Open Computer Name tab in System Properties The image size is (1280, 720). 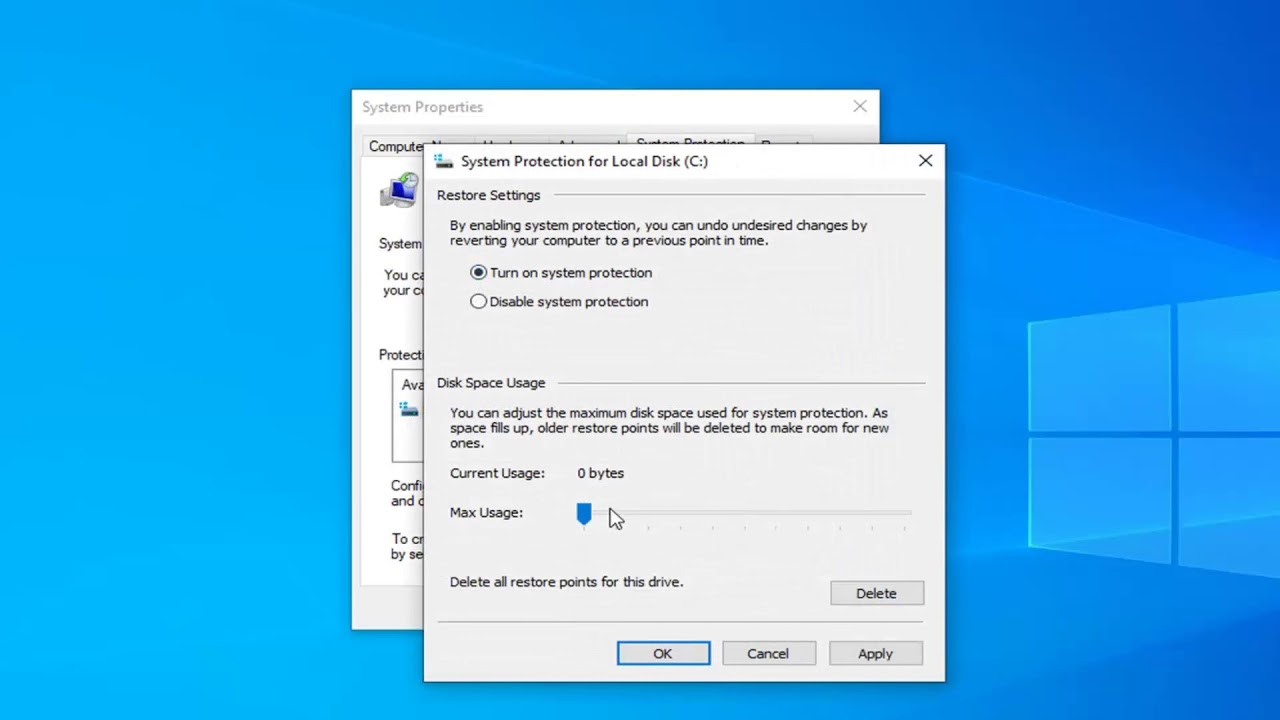[397, 146]
